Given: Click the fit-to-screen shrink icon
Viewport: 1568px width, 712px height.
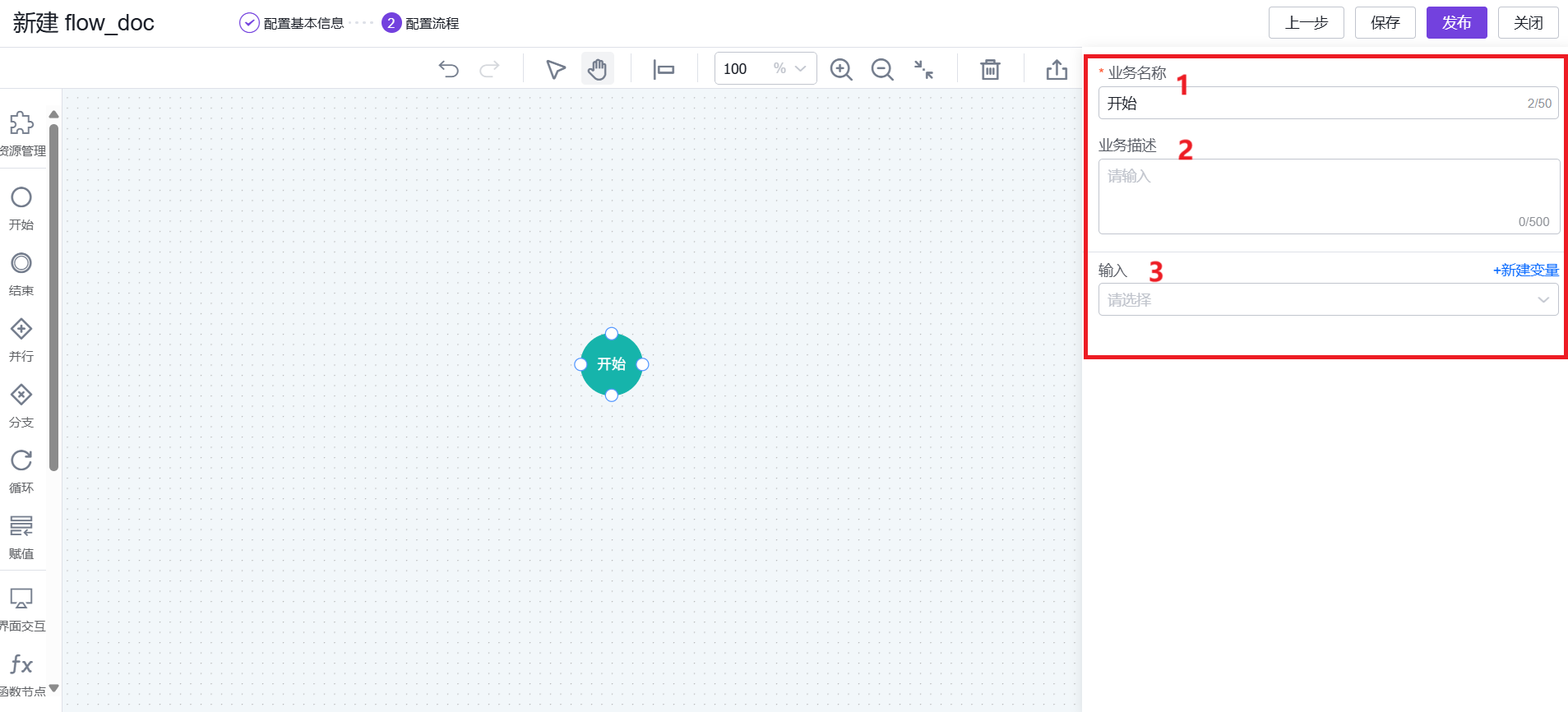Looking at the screenshot, I should [924, 69].
